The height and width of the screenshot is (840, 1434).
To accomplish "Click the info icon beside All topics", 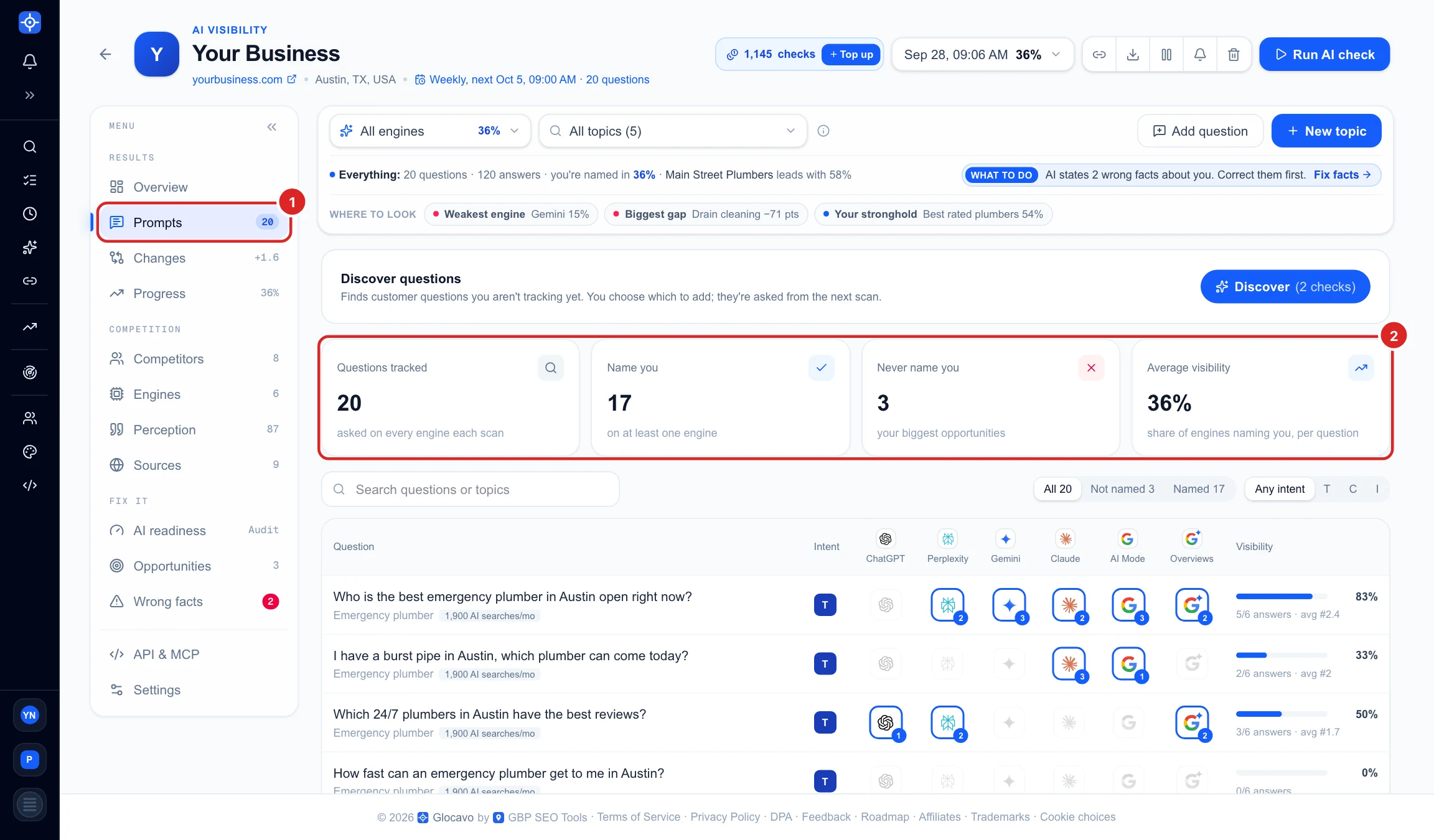I will (x=823, y=131).
